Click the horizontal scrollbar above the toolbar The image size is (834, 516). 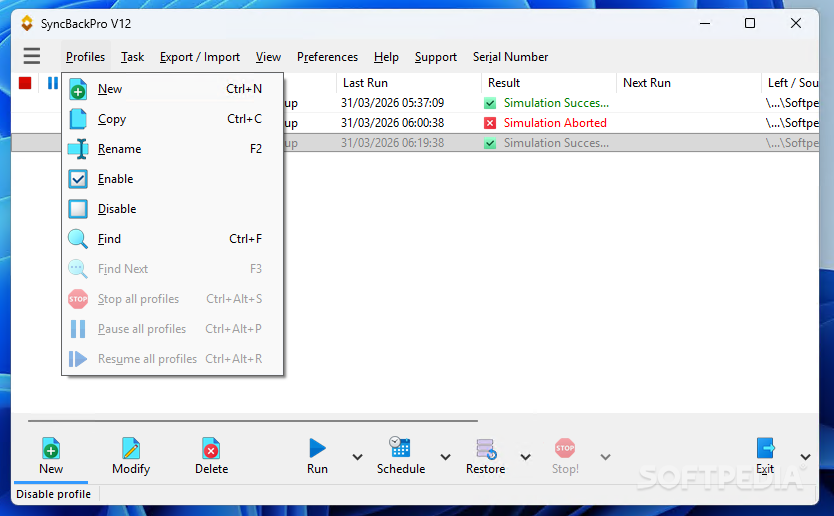(x=253, y=420)
